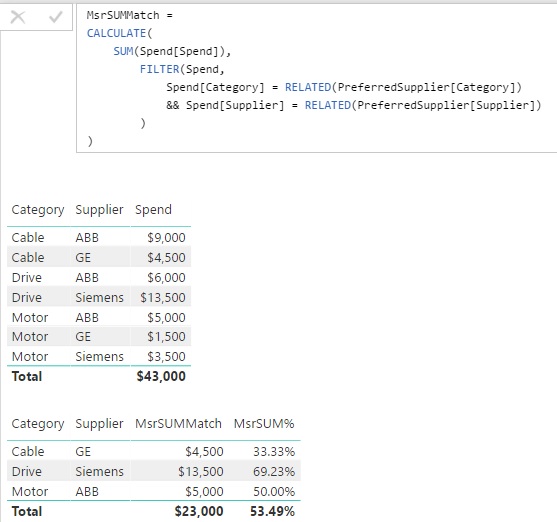Select Cable in the lower MsrSUMMatch table
This screenshot has height=522, width=557.
pos(28,452)
